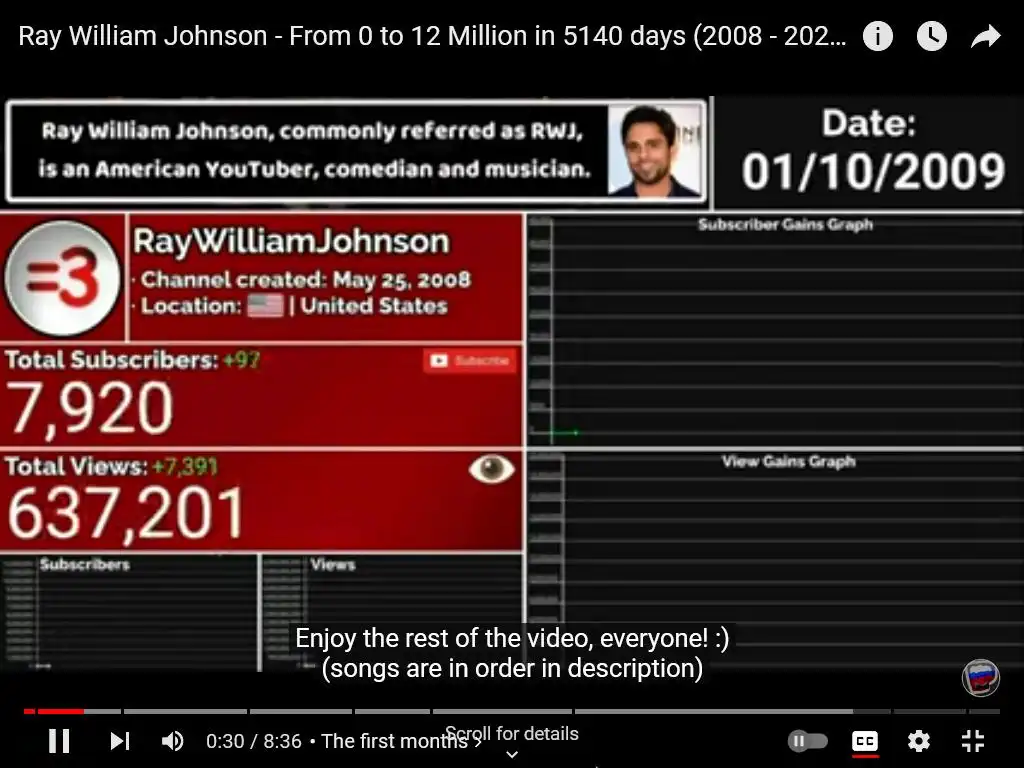This screenshot has height=768, width=1024.
Task: Click the total views number 637,201
Action: (125, 515)
